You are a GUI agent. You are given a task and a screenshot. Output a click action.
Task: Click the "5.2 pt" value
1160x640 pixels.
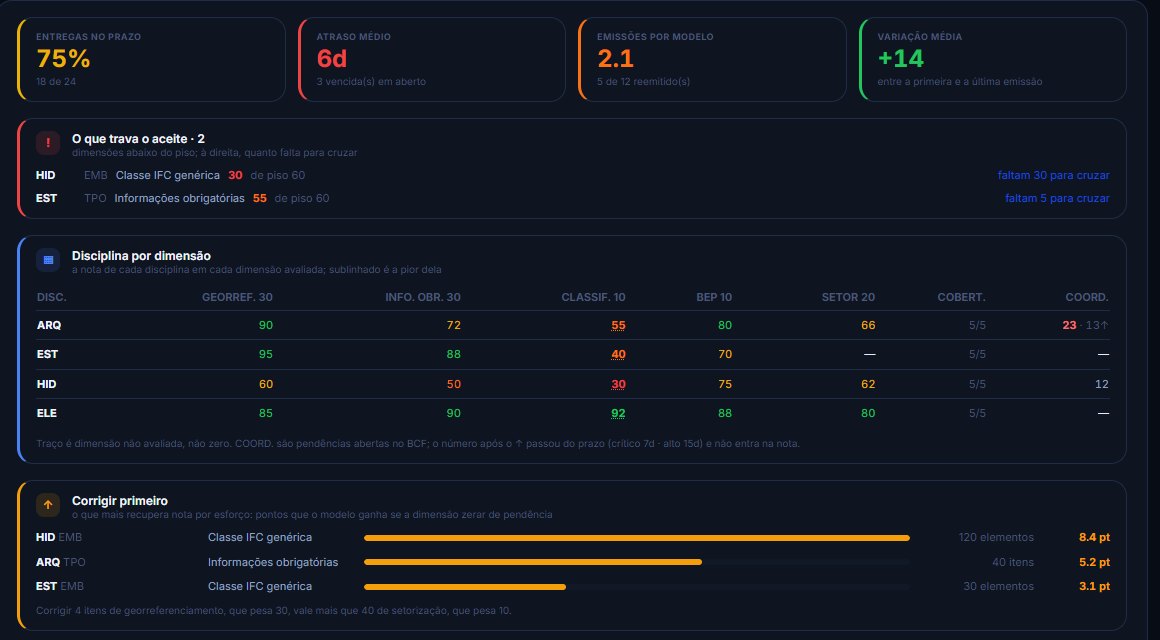1094,562
